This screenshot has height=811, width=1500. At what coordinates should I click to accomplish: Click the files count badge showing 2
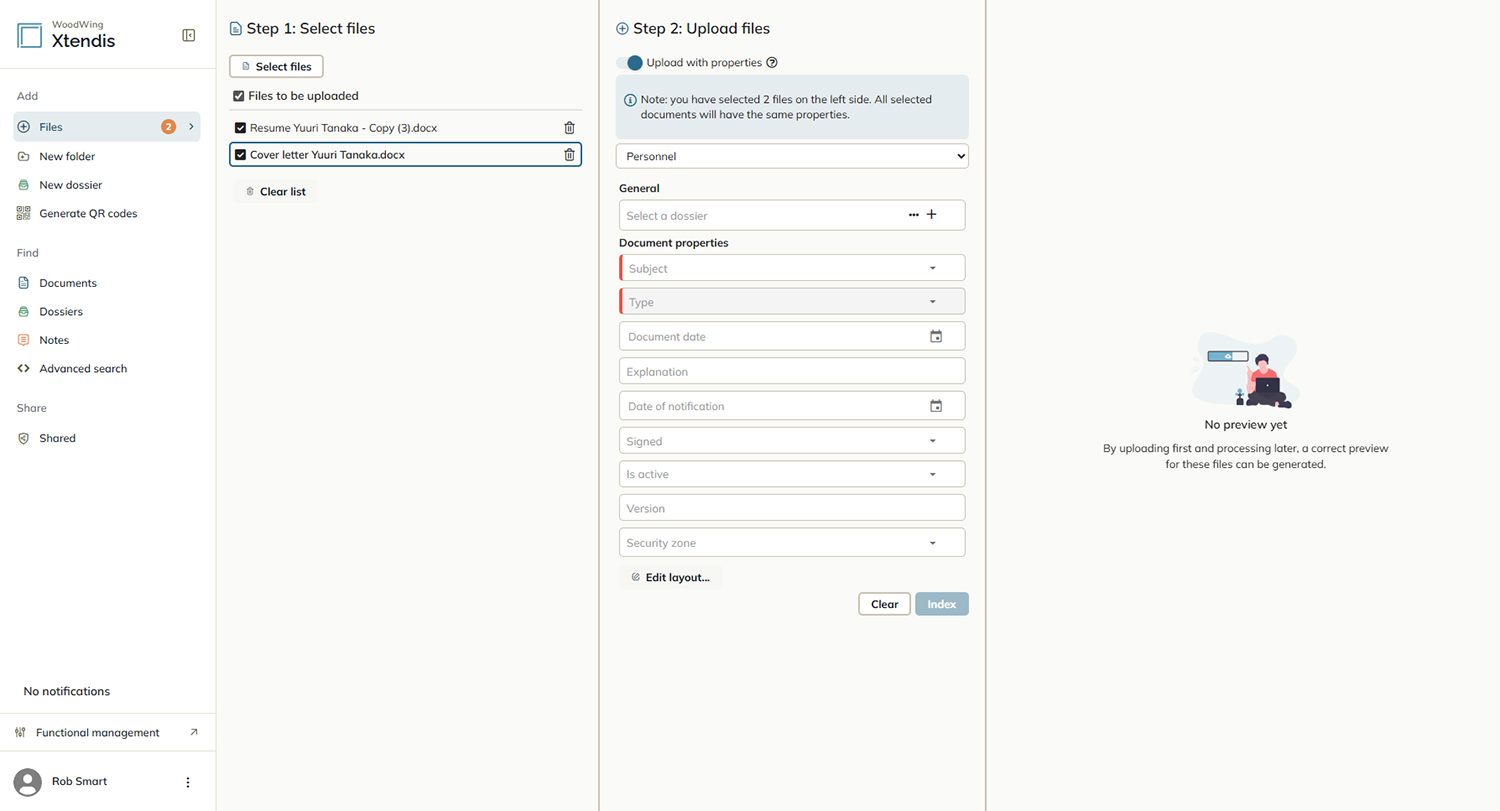[x=168, y=127]
